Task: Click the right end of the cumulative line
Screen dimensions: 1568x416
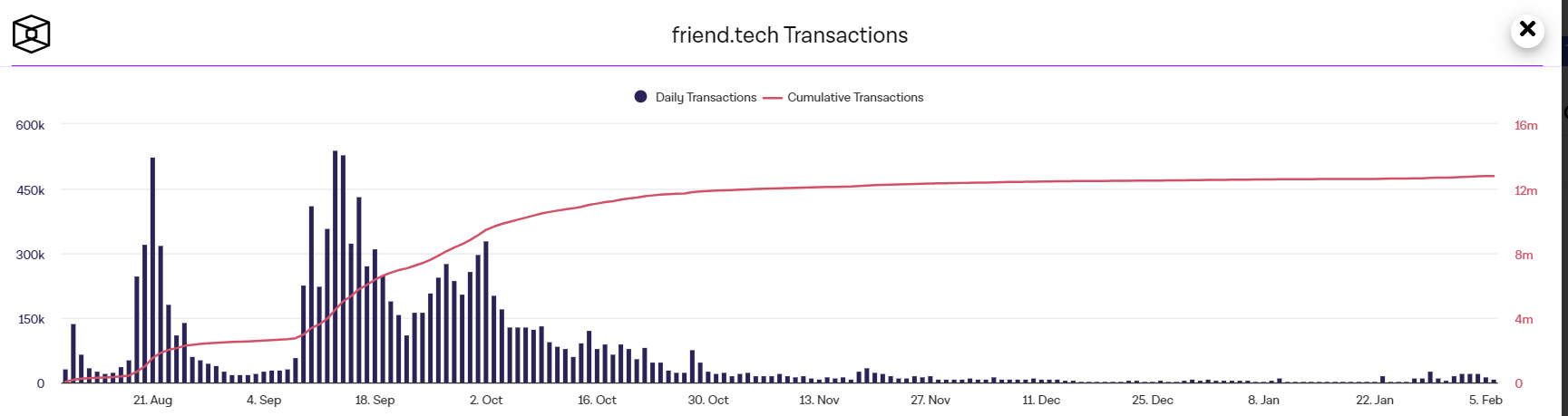Action: click(1493, 176)
